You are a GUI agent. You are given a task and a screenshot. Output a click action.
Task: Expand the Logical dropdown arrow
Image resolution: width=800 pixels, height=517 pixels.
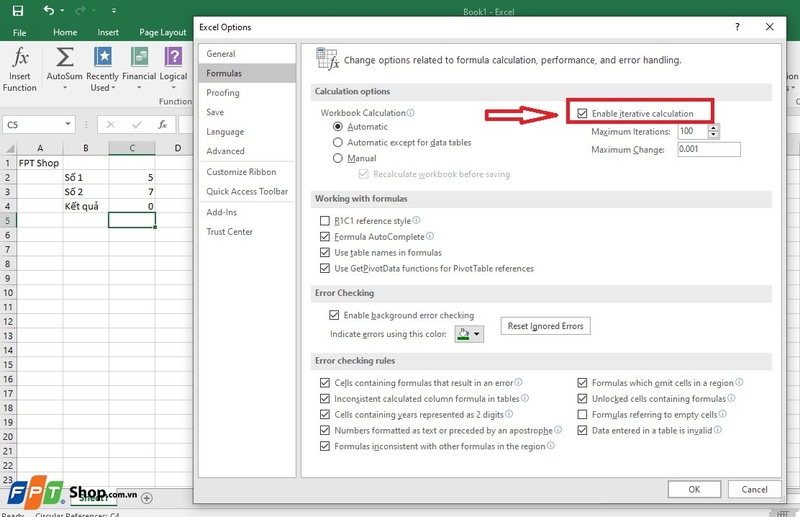(x=173, y=88)
